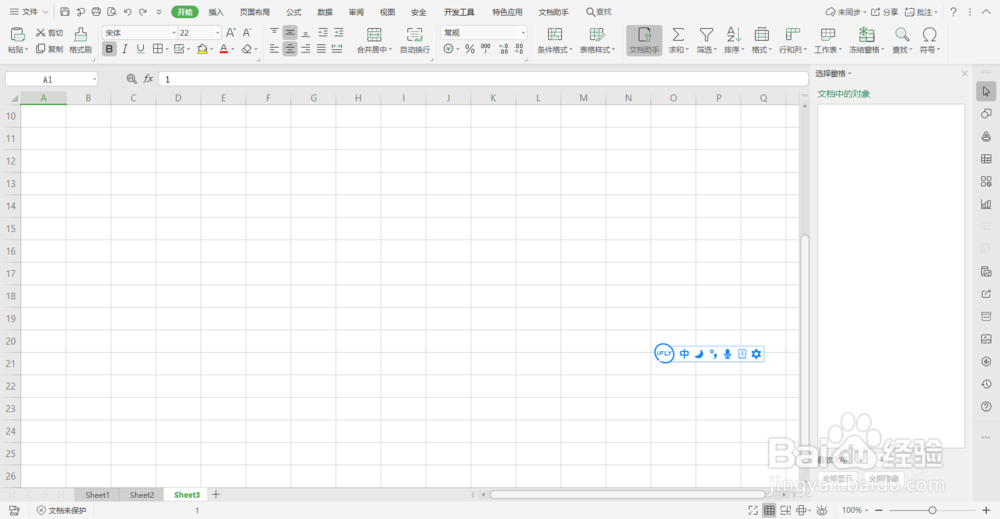Open the 插入 (Insert) ribbon tab

[216, 12]
